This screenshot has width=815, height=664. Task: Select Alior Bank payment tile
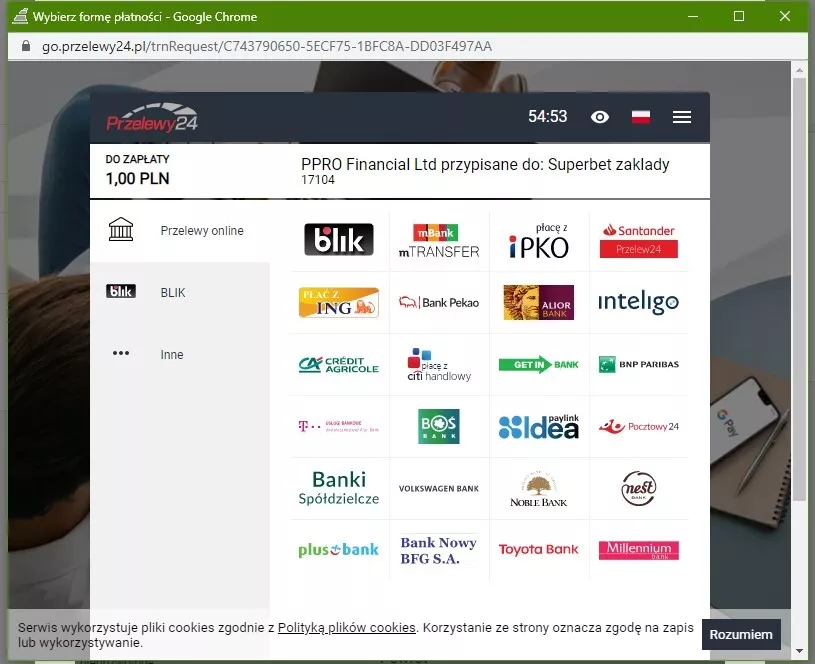[x=539, y=303]
